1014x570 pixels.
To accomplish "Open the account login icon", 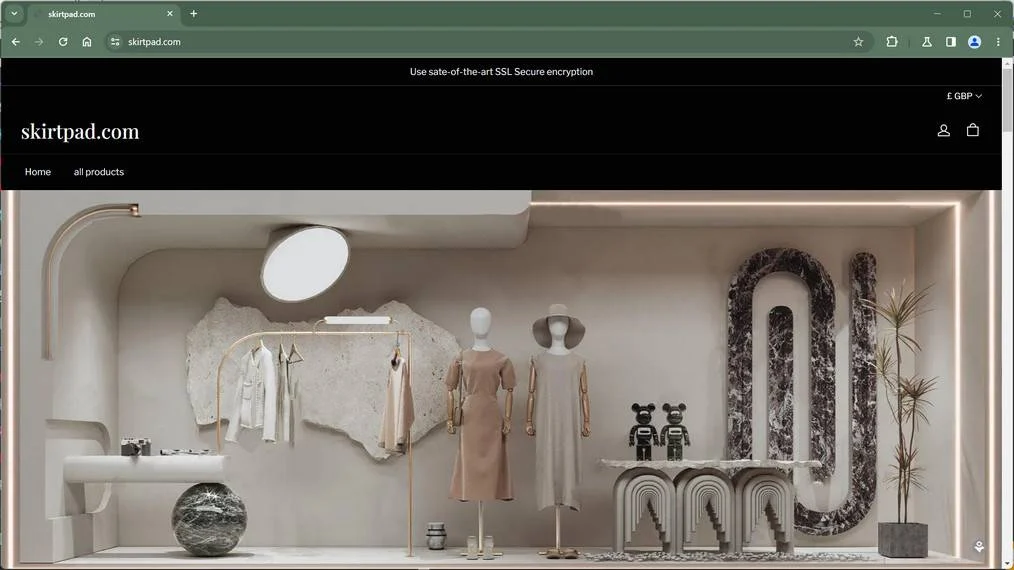I will pyautogui.click(x=944, y=131).
